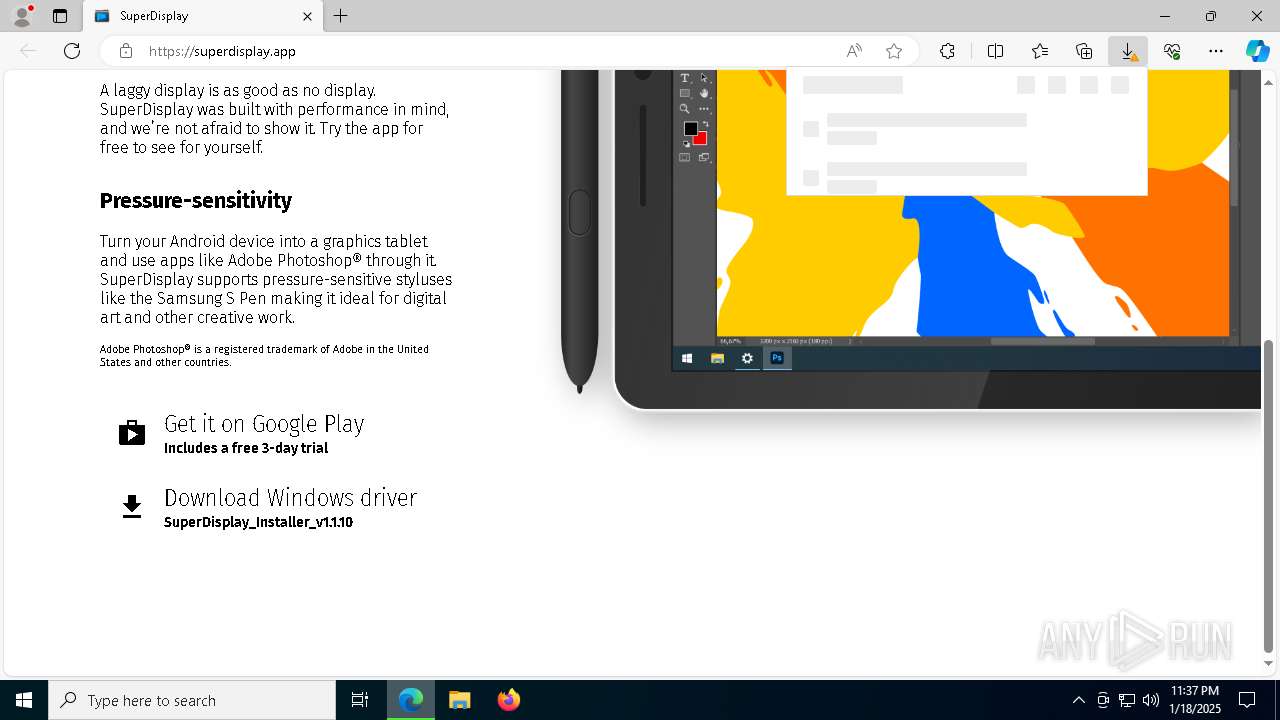Screen dimensions: 1280x720
Task: Open the volume control in system tray
Action: [x=1151, y=700]
